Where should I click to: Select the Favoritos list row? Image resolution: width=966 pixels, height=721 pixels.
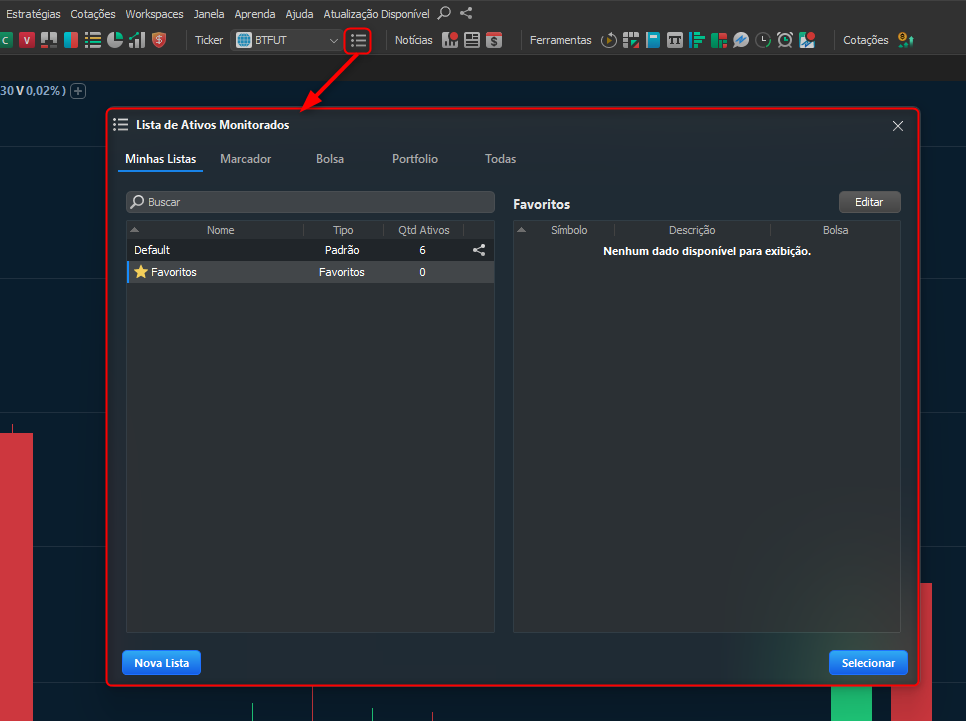click(x=310, y=272)
